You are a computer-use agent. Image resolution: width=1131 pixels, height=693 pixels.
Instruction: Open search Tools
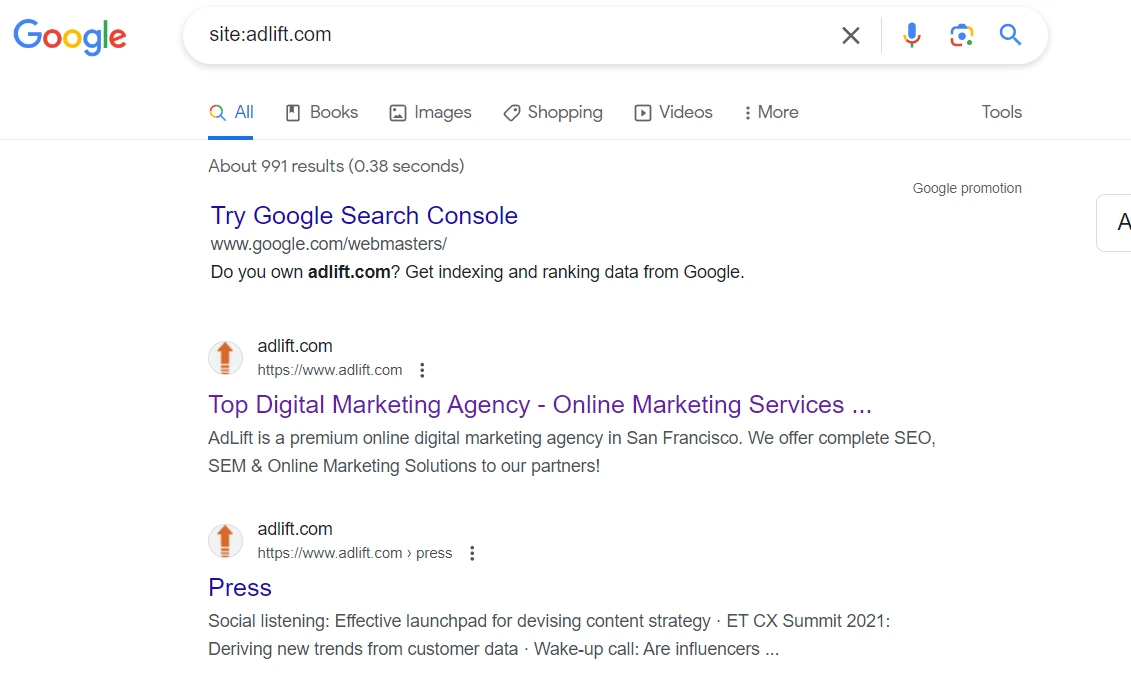coord(1001,112)
